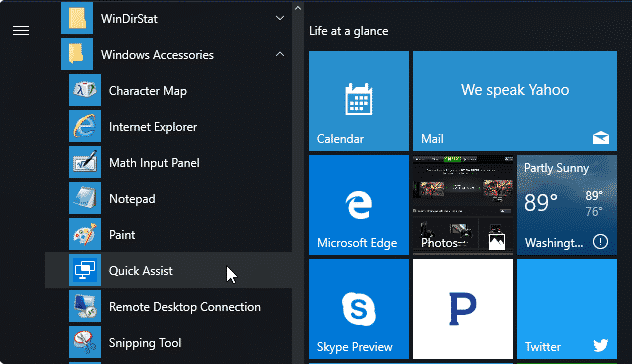This screenshot has width=632, height=364.
Task: Click the weather alert icon
Action: [600, 242]
